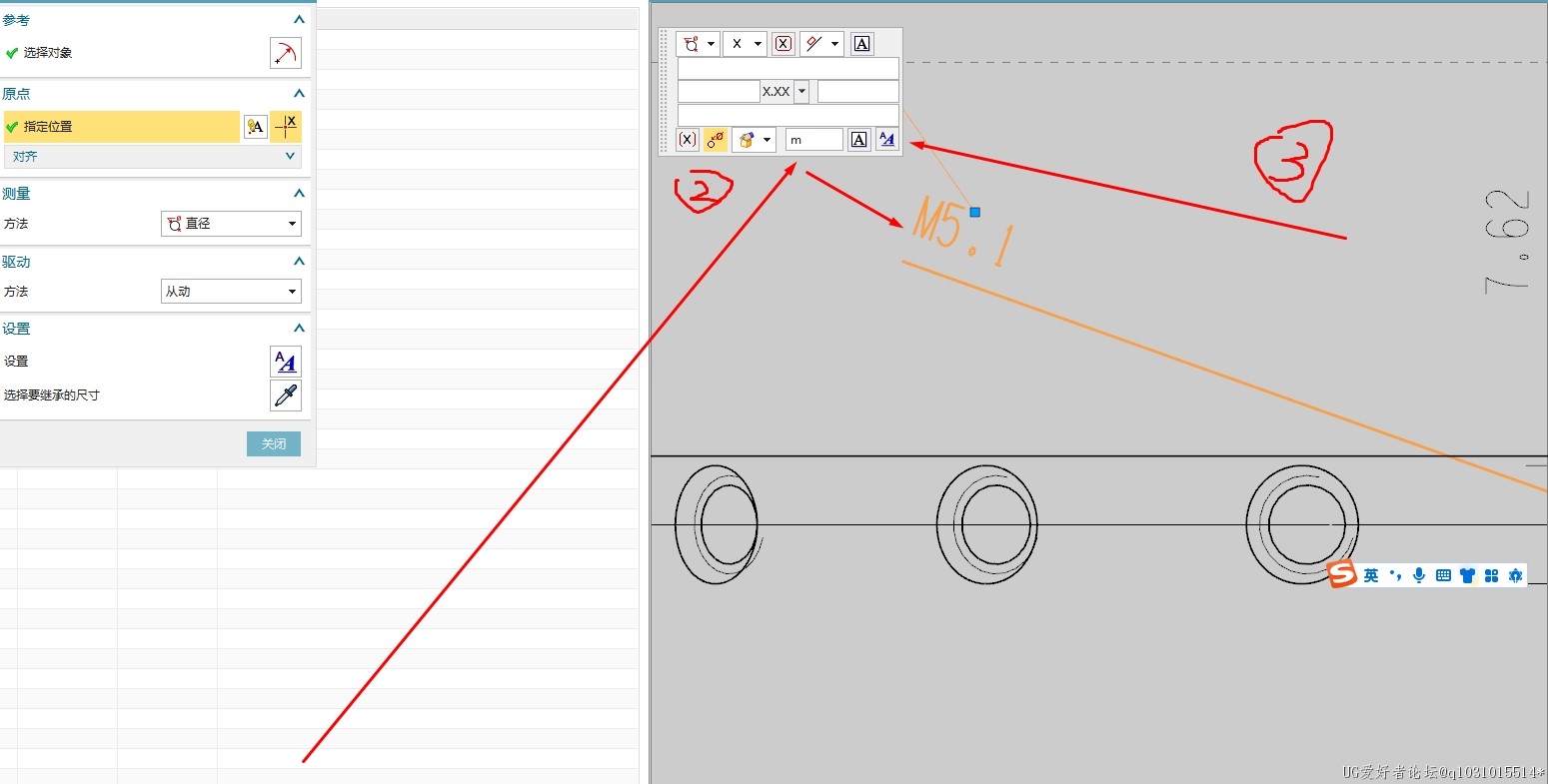Toggle the highlighted diameter symbol icon
The height and width of the screenshot is (784, 1548).
pos(715,140)
